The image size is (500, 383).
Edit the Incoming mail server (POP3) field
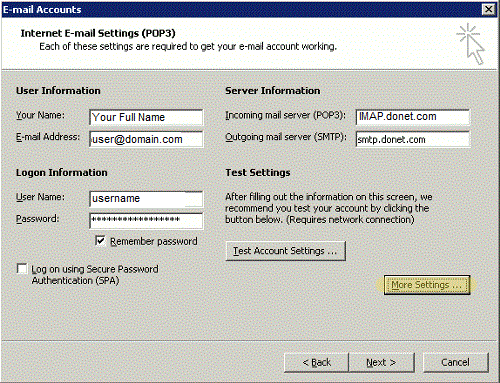(x=413, y=117)
